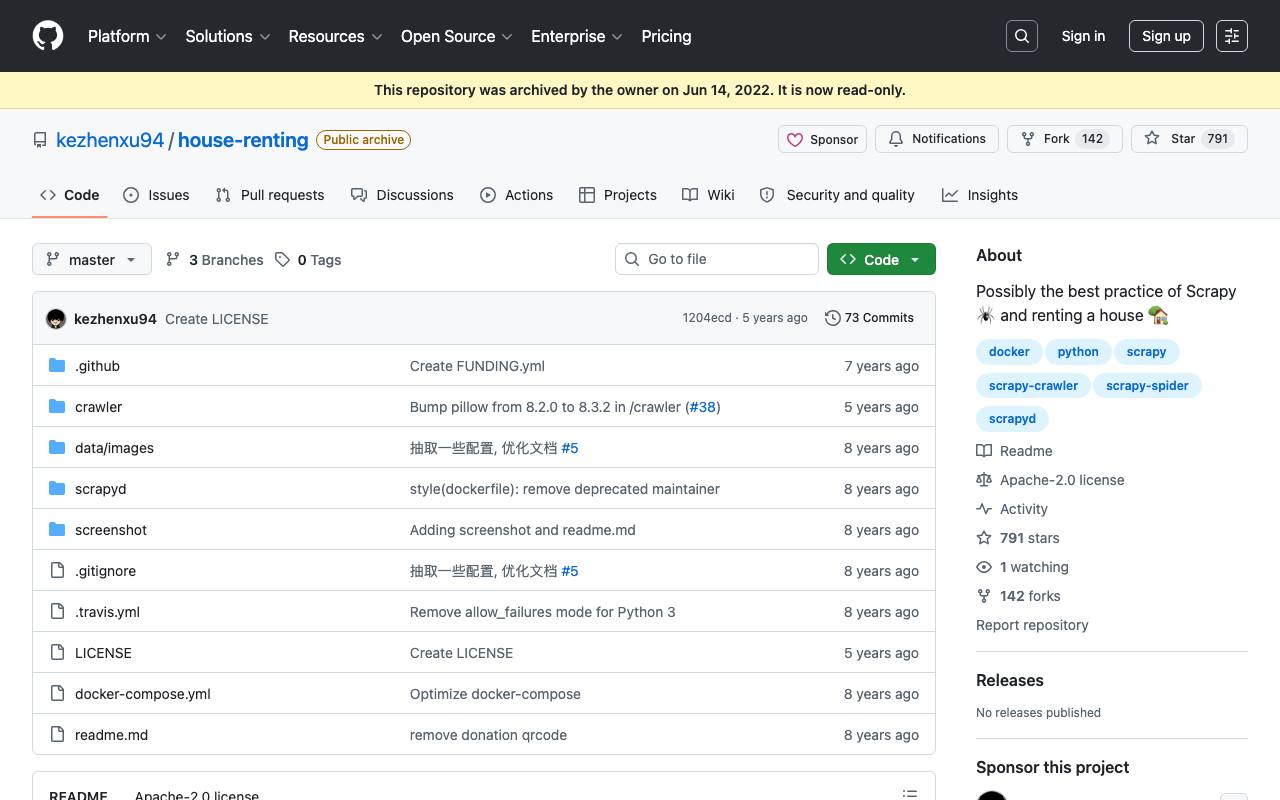Open pull request #38 link in crawler row
Image resolution: width=1280 pixels, height=800 pixels.
(703, 407)
